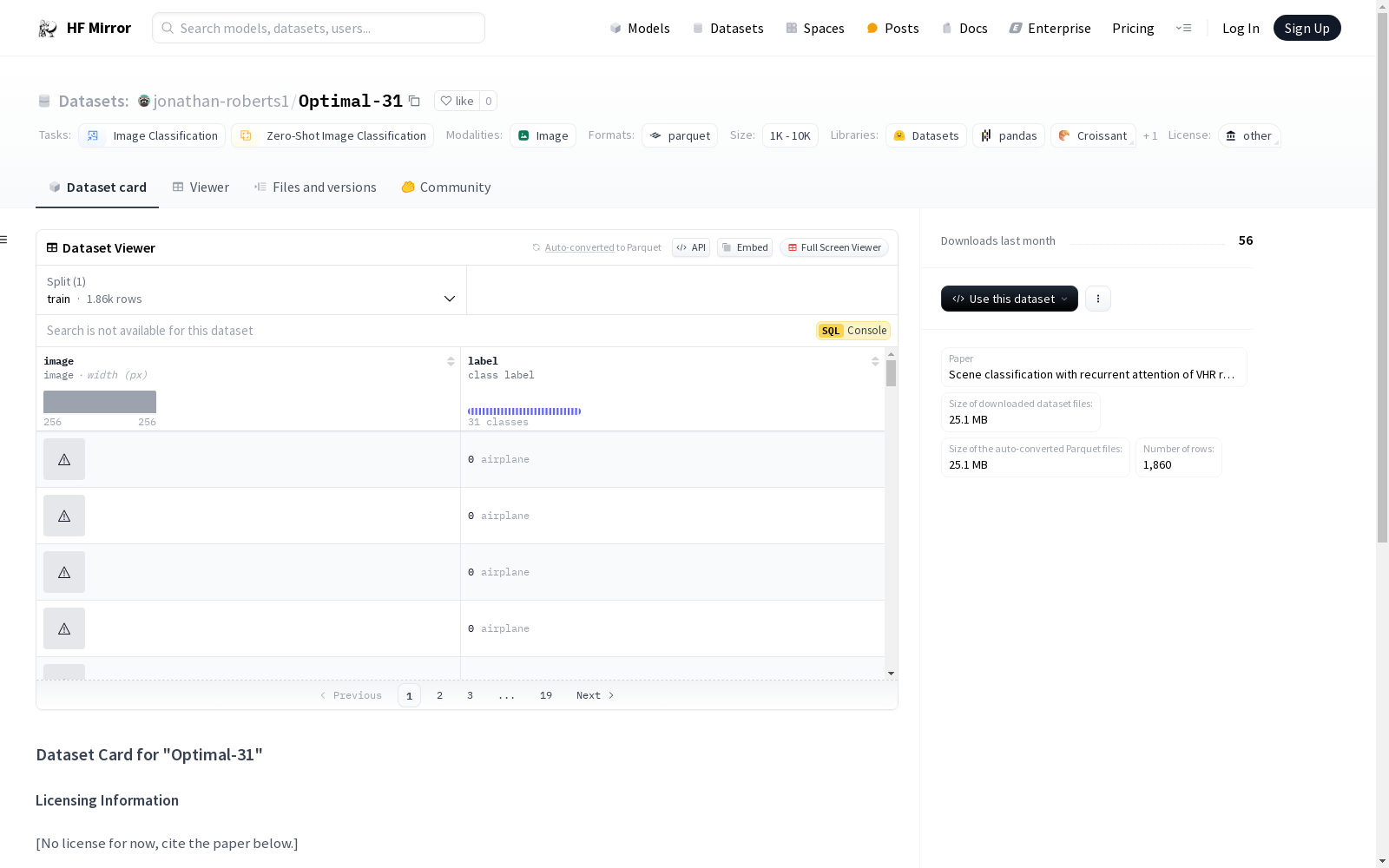Screen dimensions: 1389x868
Task: Click the image width histogram bar
Action: point(100,402)
